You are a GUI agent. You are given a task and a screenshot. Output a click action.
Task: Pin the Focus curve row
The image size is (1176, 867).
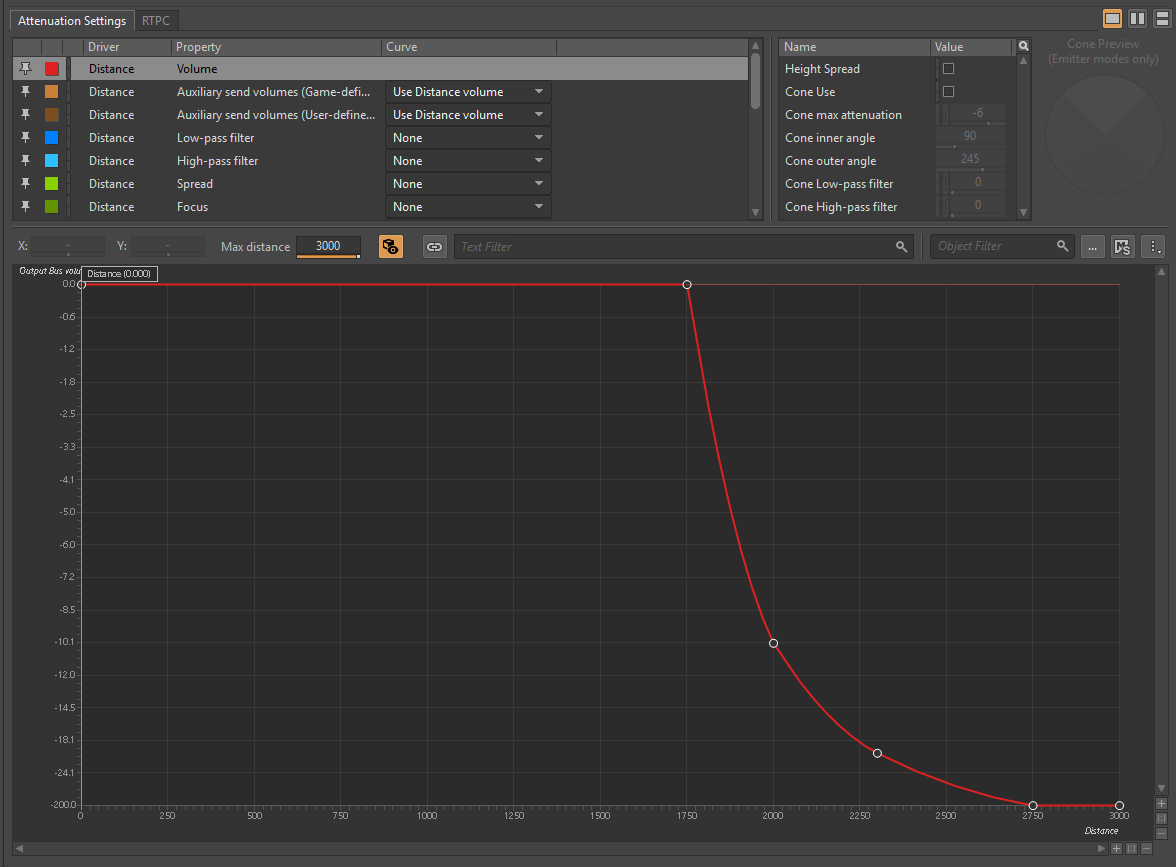pyautogui.click(x=26, y=206)
